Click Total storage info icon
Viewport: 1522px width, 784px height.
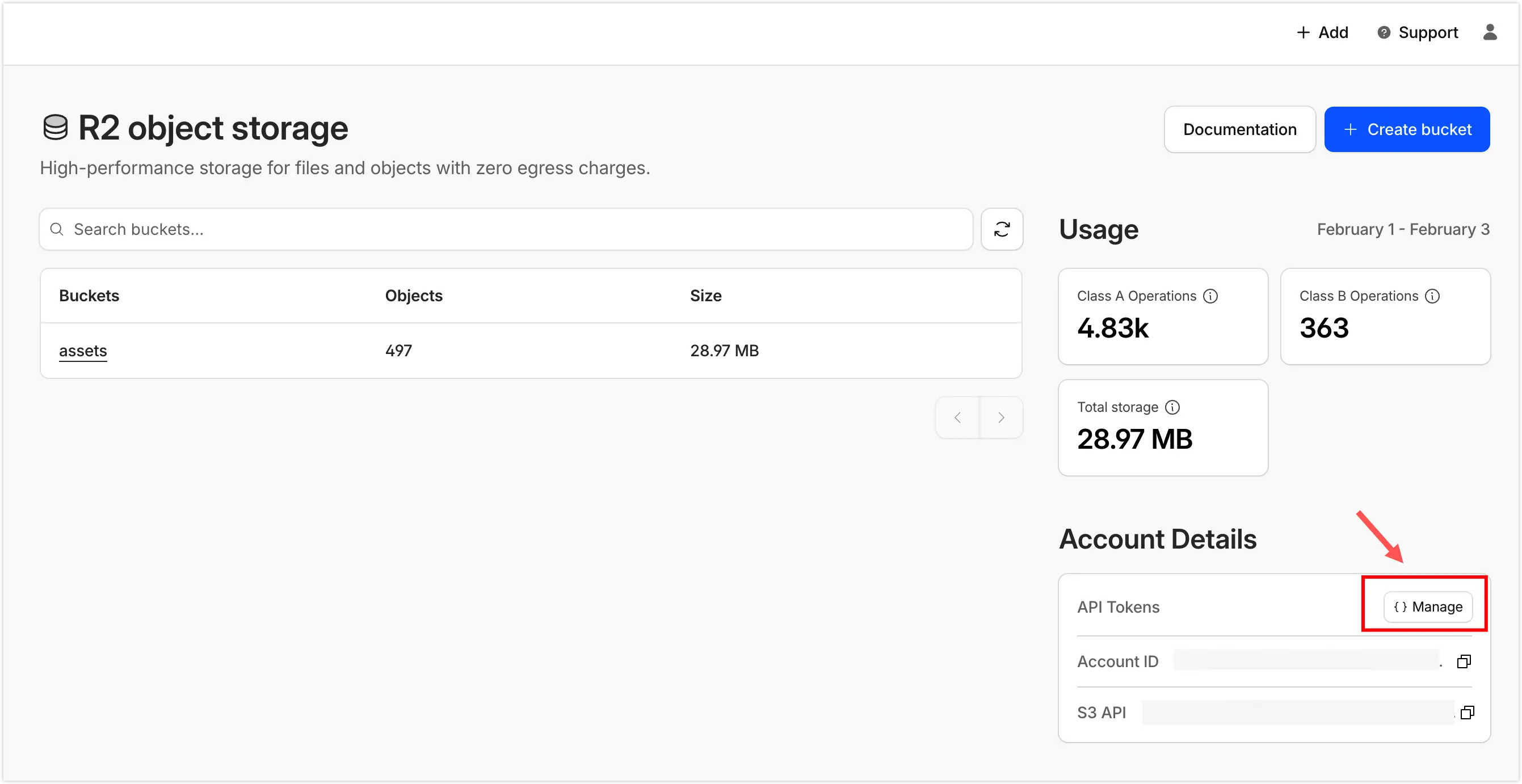click(1172, 407)
